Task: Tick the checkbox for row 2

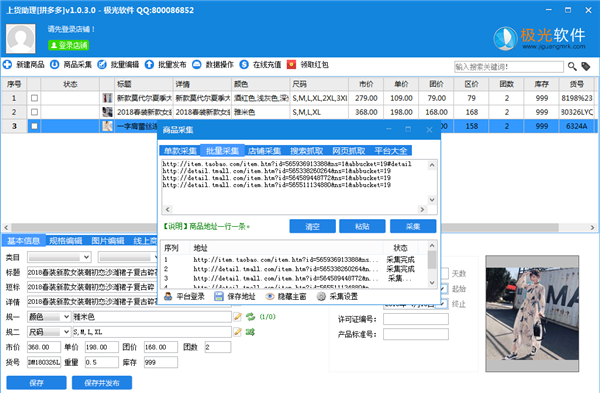Action: (x=34, y=112)
